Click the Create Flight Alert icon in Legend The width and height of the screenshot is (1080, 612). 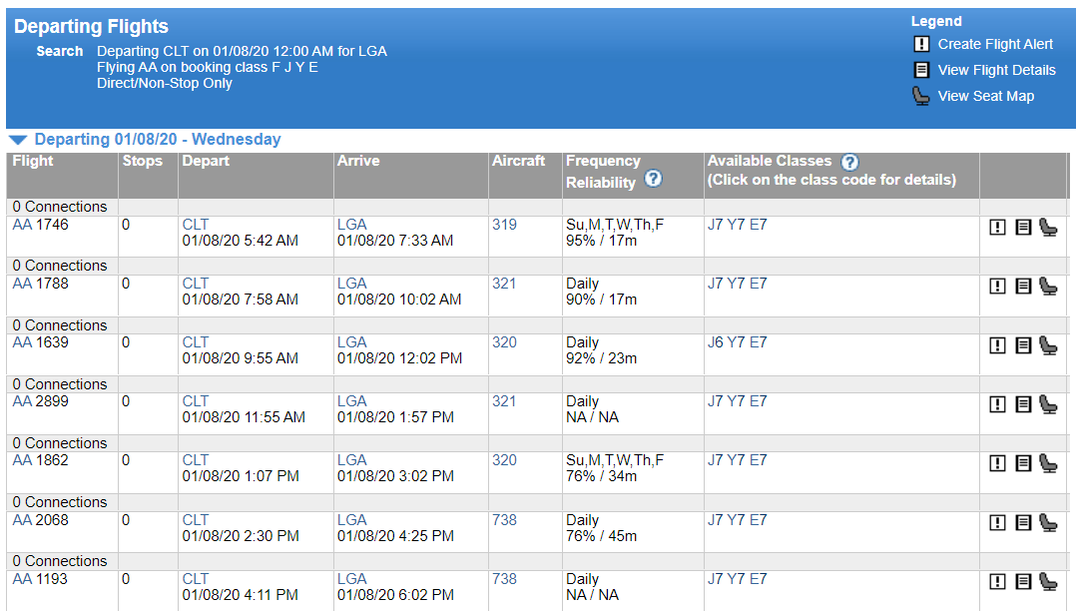pos(921,44)
